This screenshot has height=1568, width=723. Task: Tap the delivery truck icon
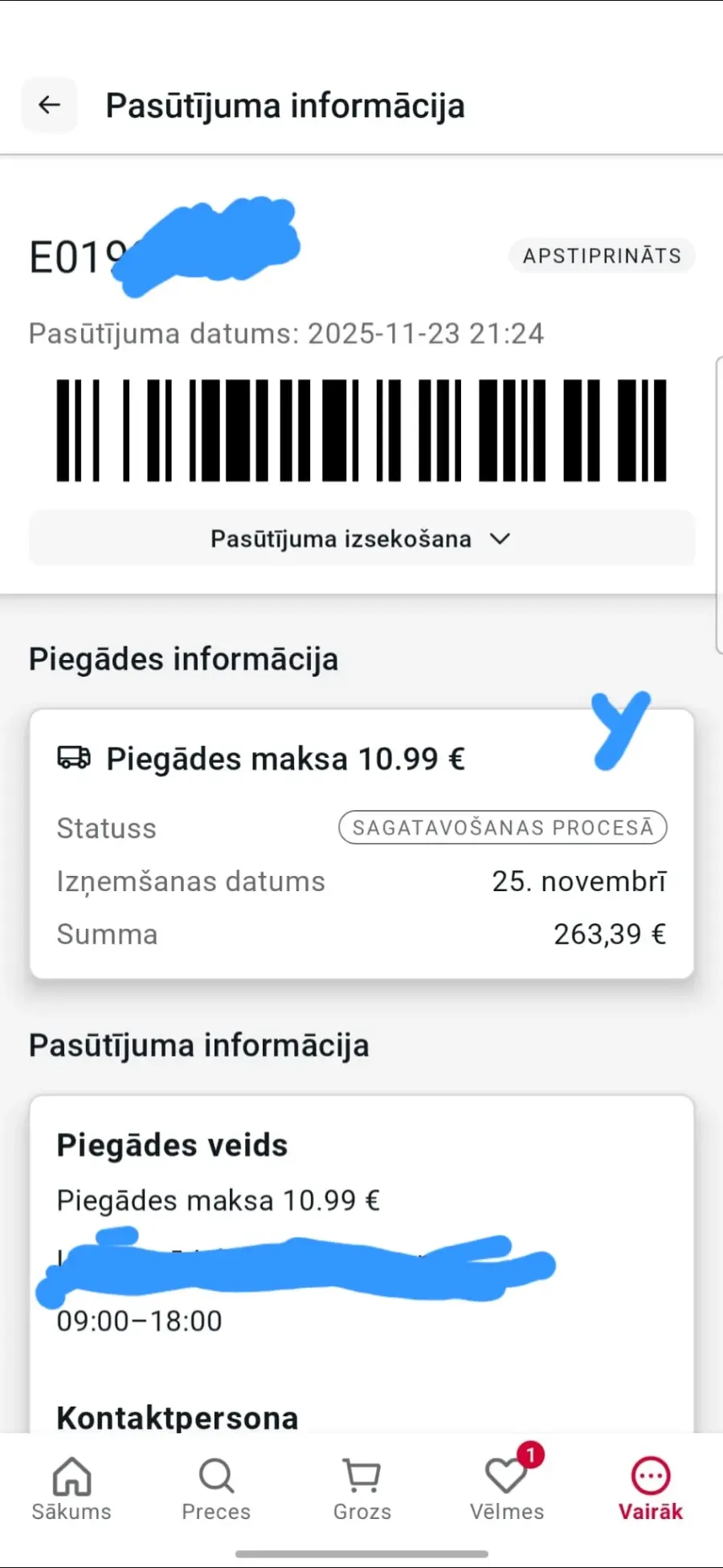point(74,758)
